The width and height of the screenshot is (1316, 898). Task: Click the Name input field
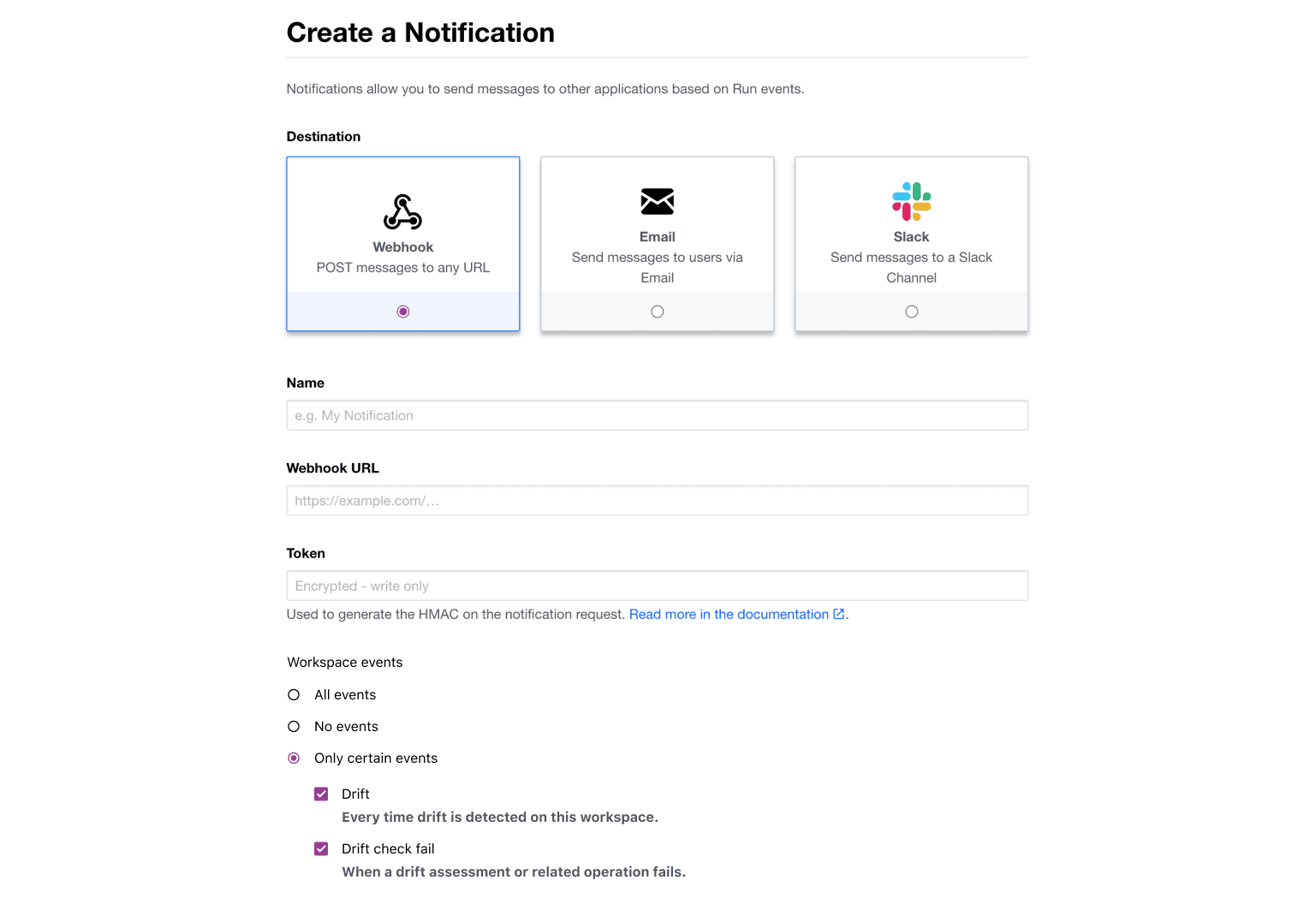point(657,415)
